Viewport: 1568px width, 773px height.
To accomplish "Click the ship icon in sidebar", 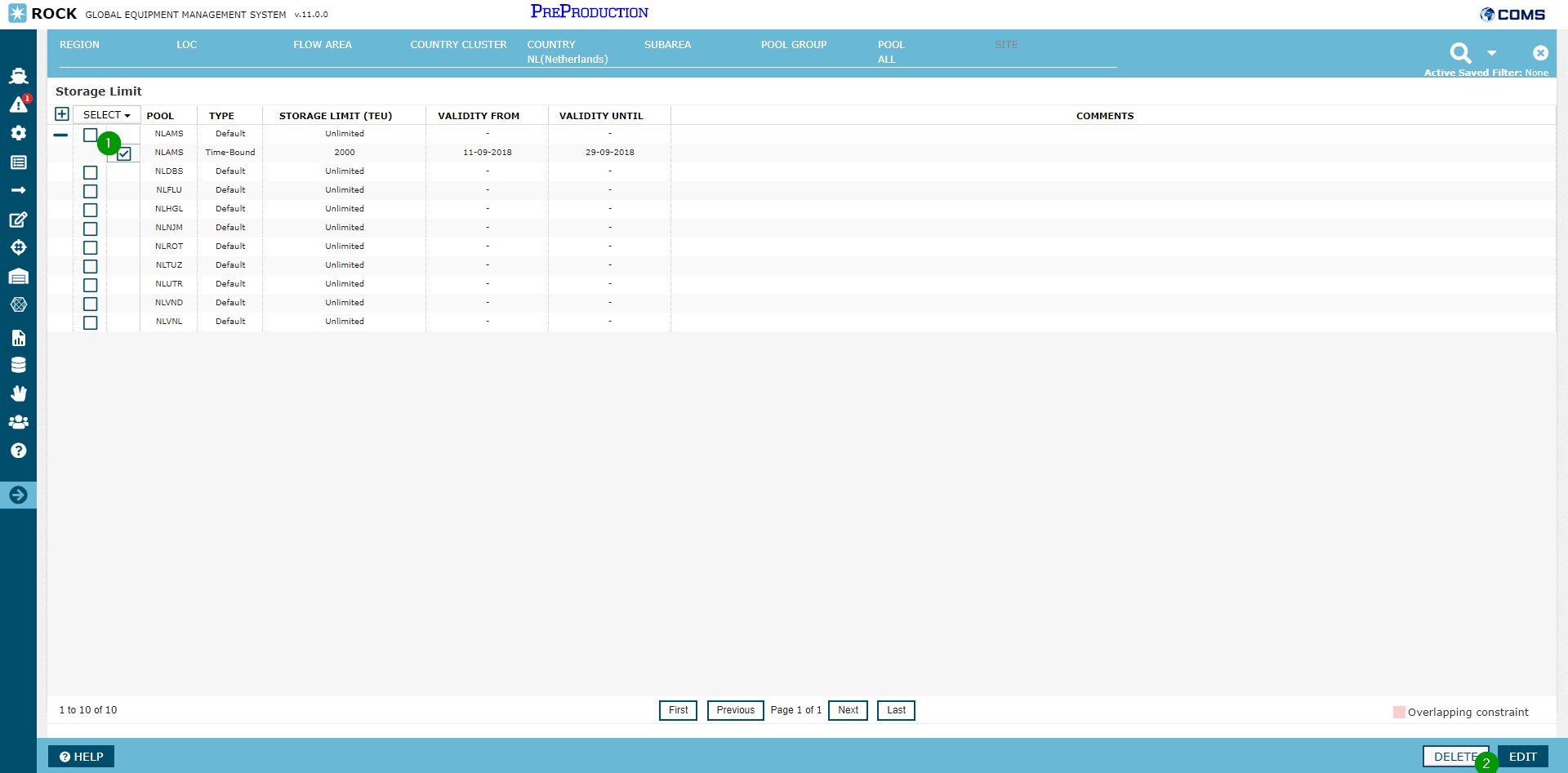I will click(18, 76).
